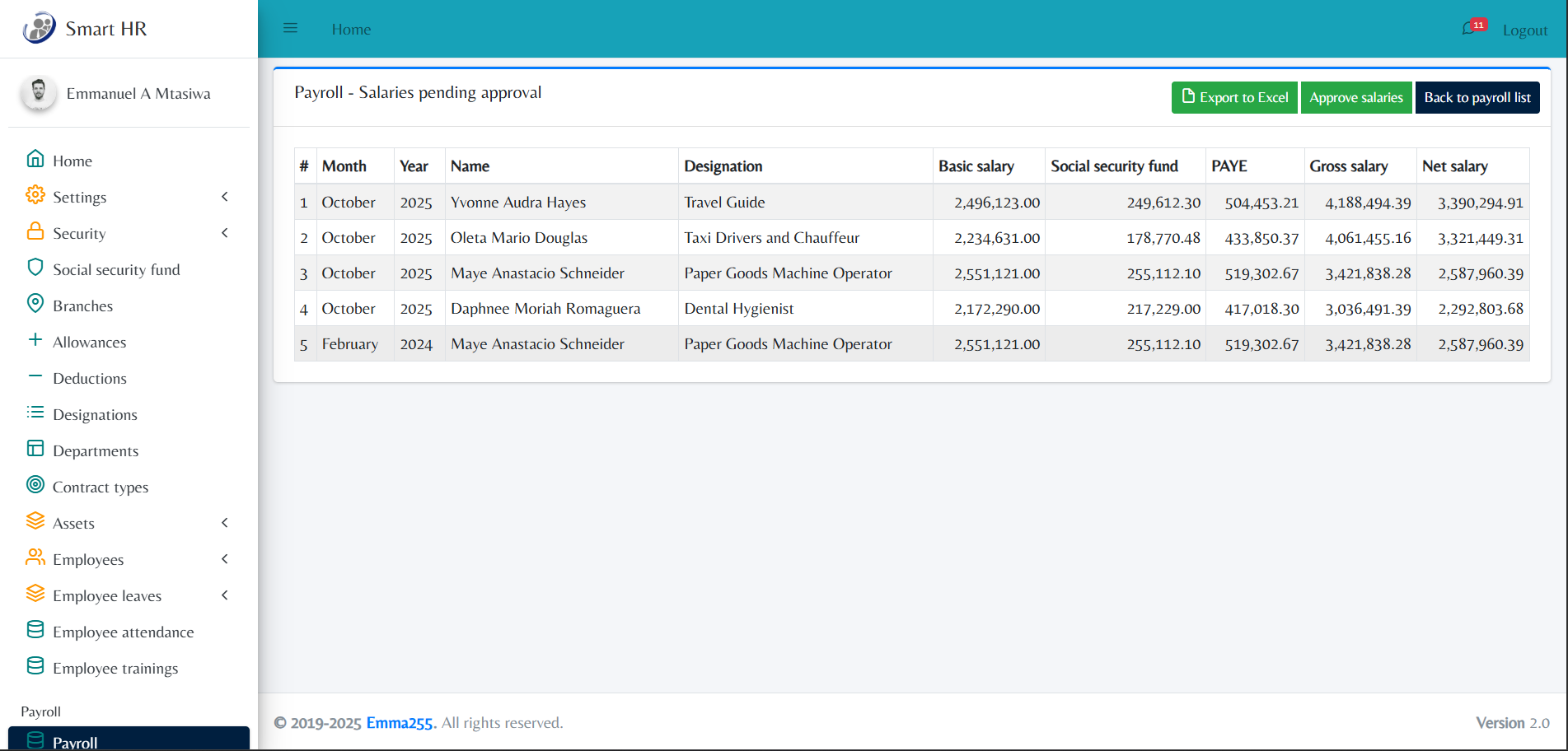Open Allowances in the sidebar
The height and width of the screenshot is (751, 1568).
click(89, 342)
